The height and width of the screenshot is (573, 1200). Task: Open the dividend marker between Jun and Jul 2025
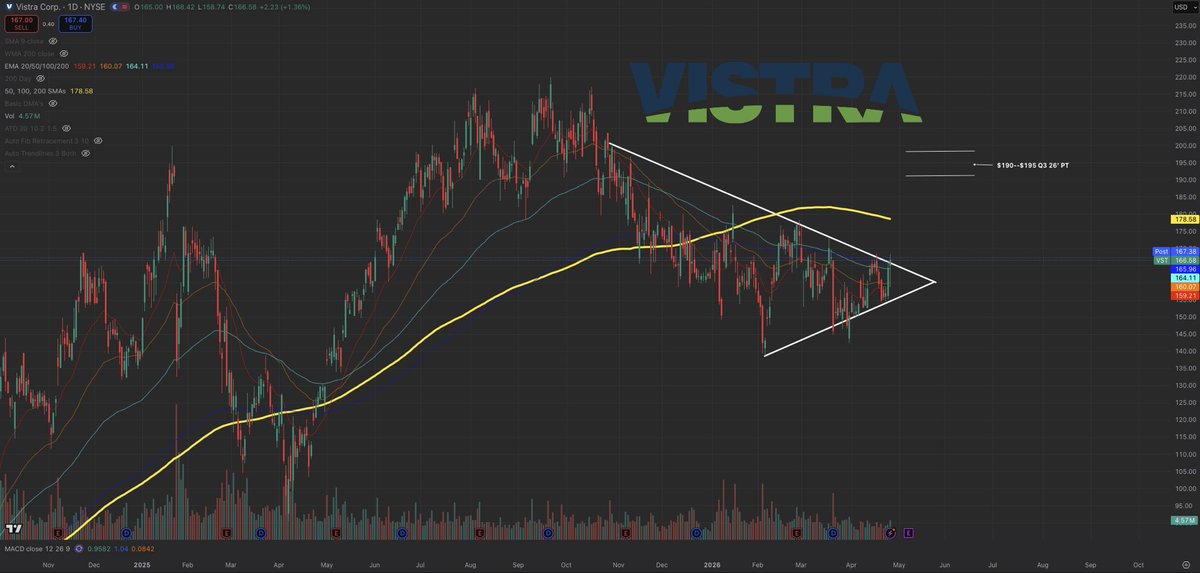tap(402, 533)
